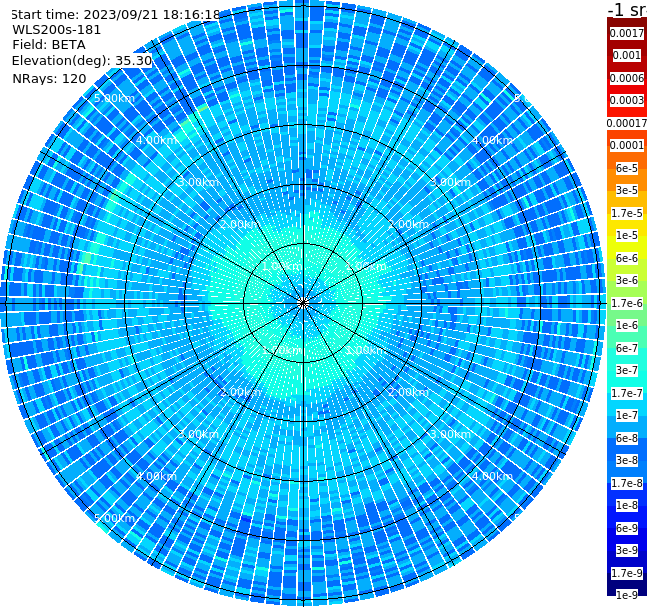Click the radar center origin point

(x=303, y=303)
